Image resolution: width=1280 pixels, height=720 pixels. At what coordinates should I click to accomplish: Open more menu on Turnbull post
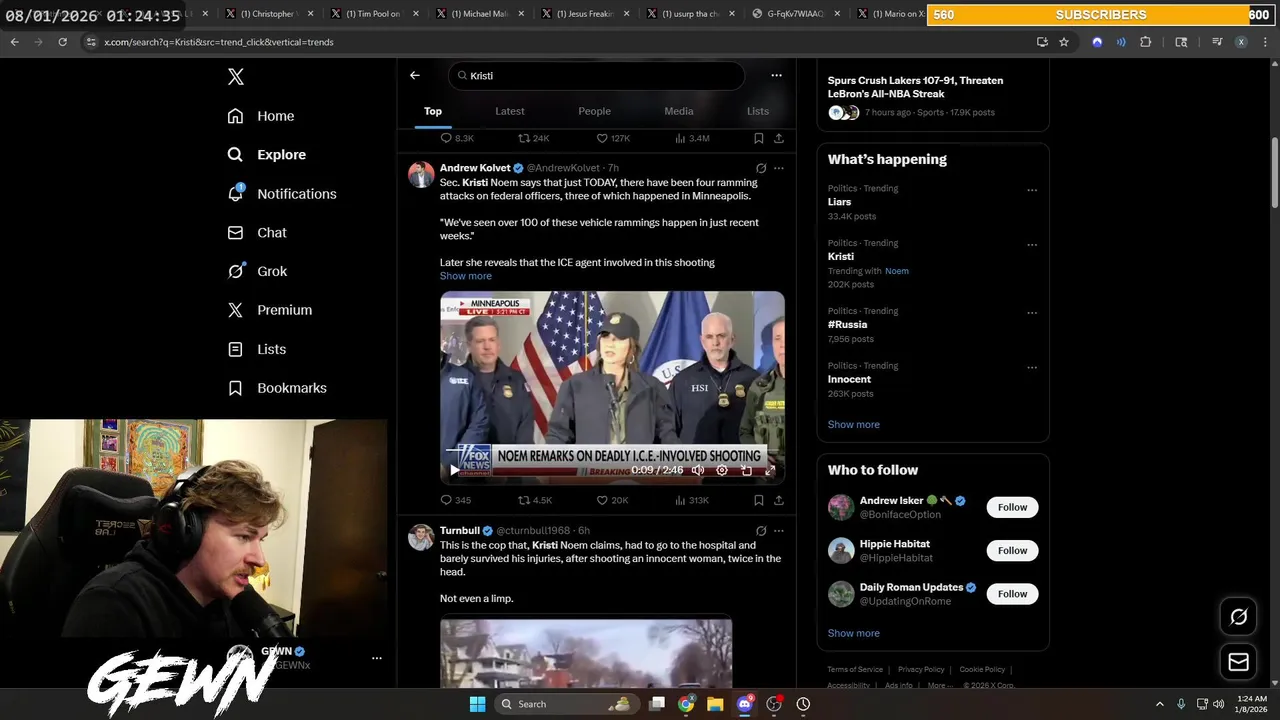(x=779, y=531)
